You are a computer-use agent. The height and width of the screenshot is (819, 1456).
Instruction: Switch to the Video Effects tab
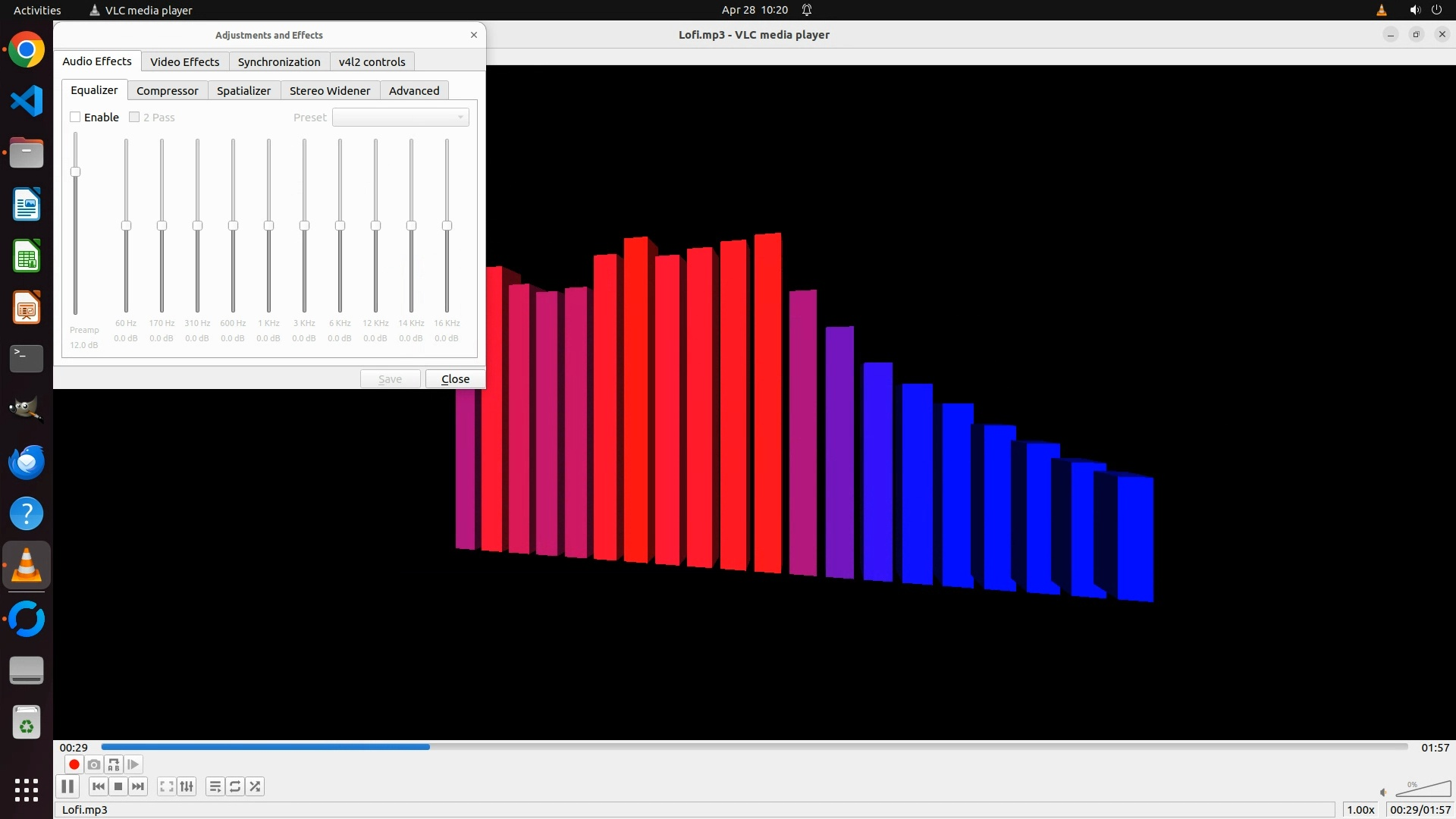pyautogui.click(x=184, y=61)
